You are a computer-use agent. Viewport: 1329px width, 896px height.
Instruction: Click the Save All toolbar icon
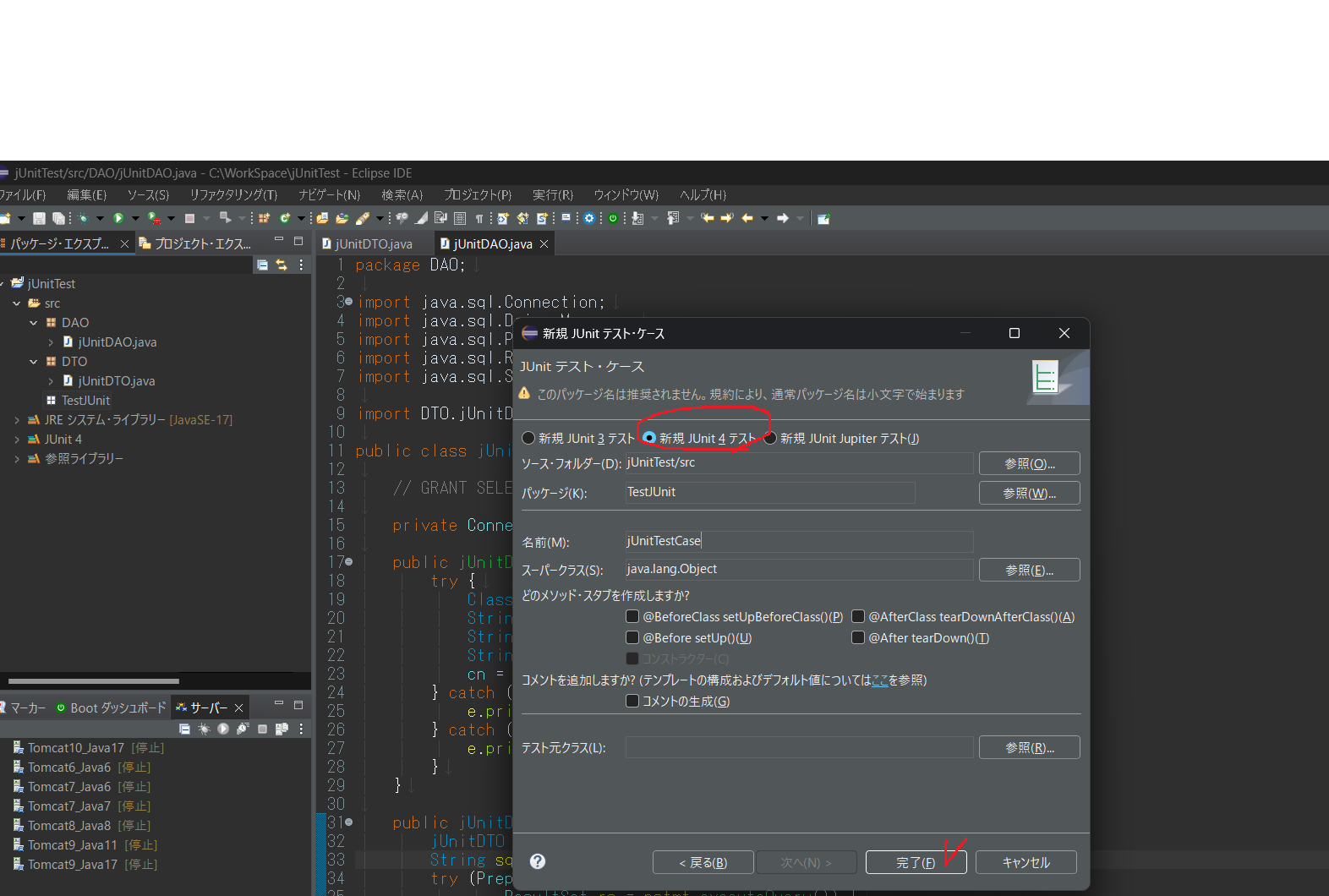58,218
